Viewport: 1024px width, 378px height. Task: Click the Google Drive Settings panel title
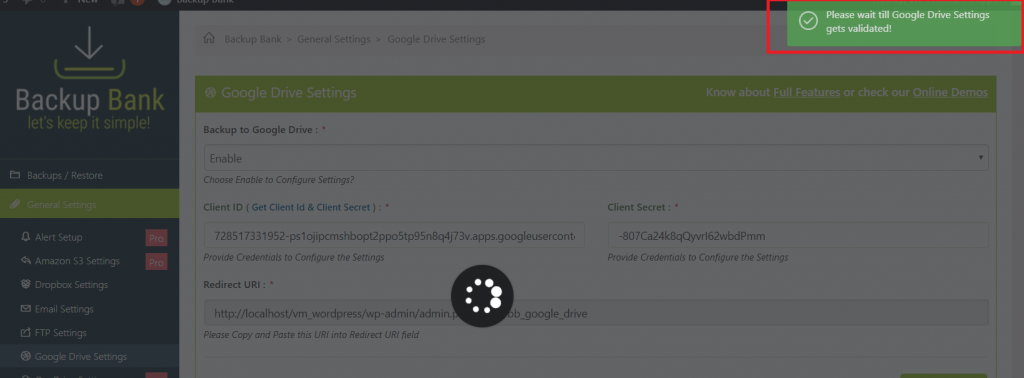[289, 93]
